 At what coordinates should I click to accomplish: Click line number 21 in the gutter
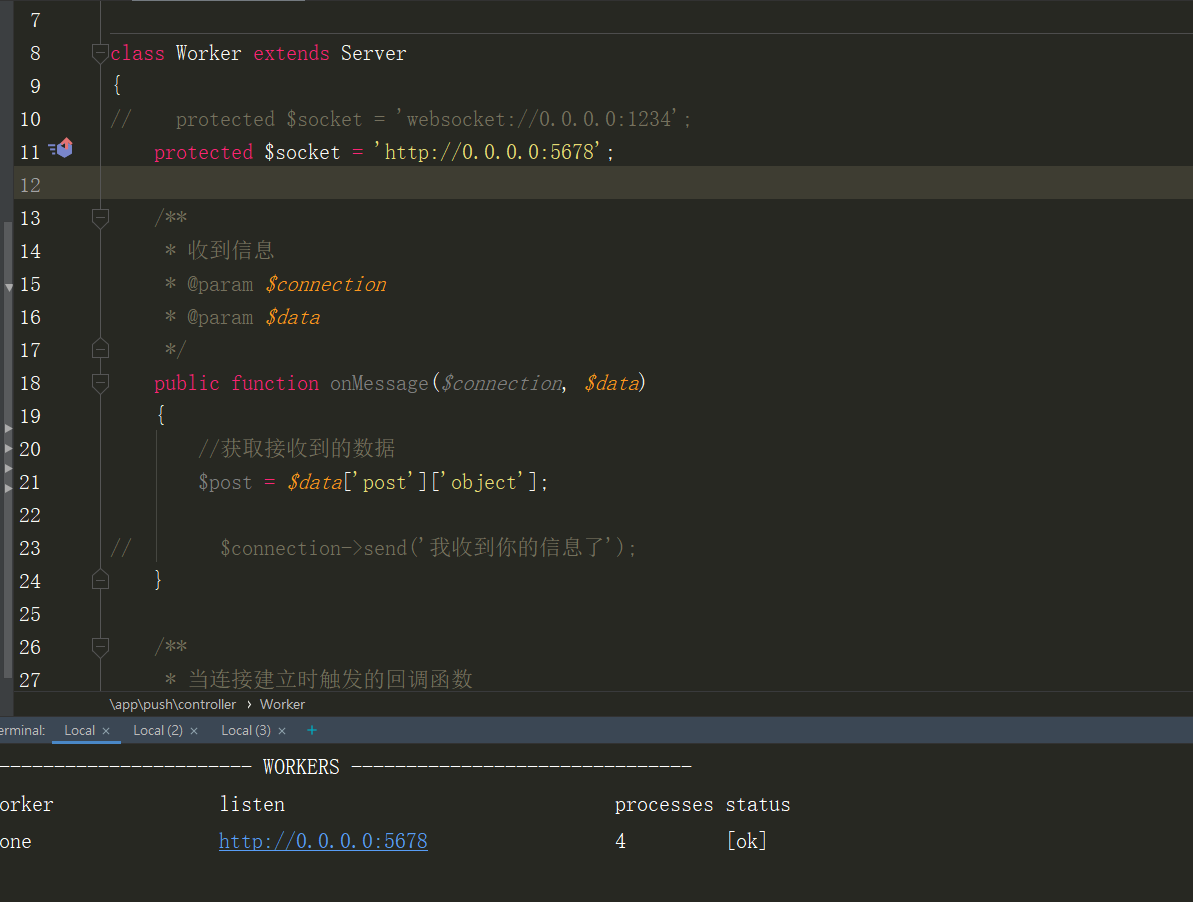click(30, 482)
